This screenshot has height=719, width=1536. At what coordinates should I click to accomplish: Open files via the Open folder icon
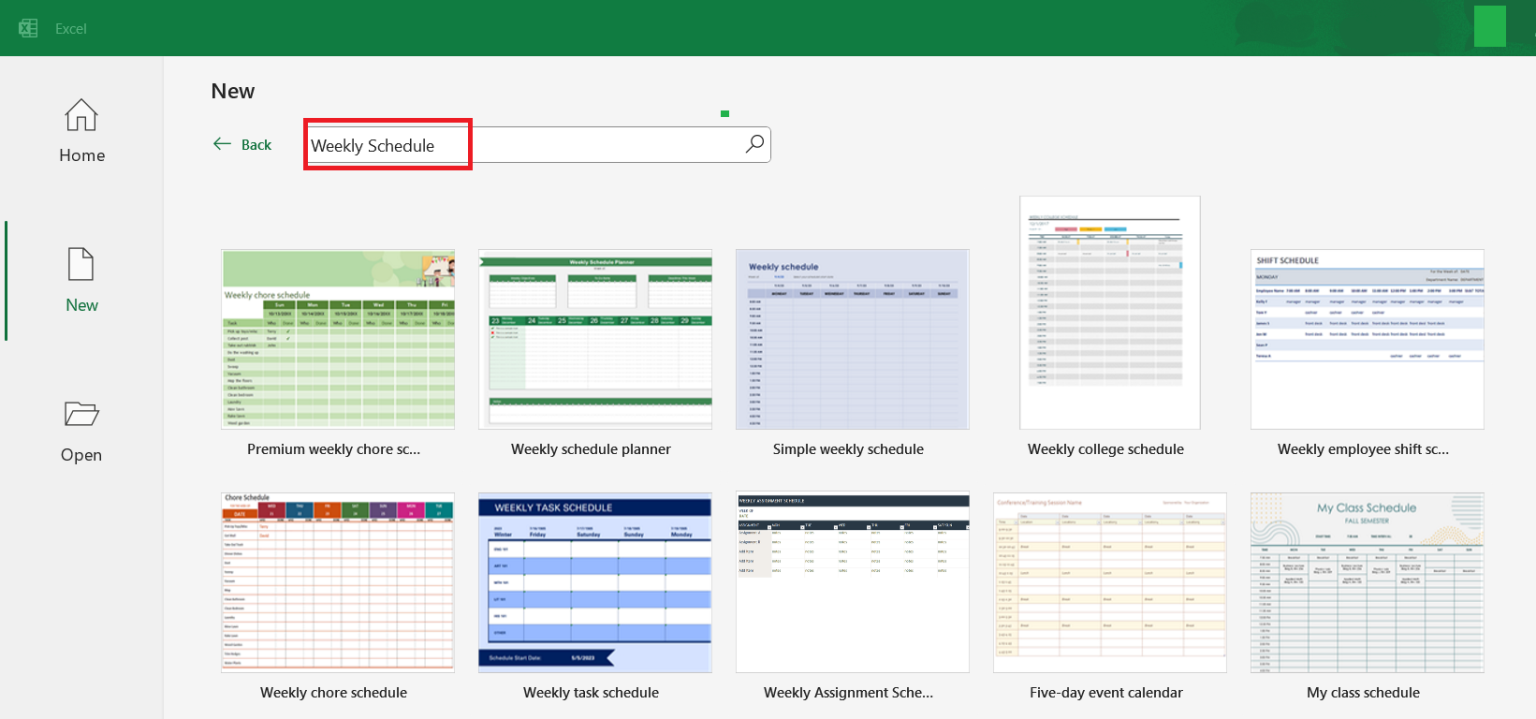pos(80,414)
